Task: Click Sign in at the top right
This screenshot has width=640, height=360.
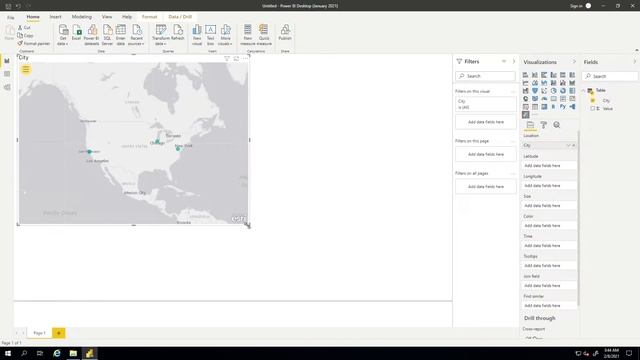Action: click(x=576, y=6)
